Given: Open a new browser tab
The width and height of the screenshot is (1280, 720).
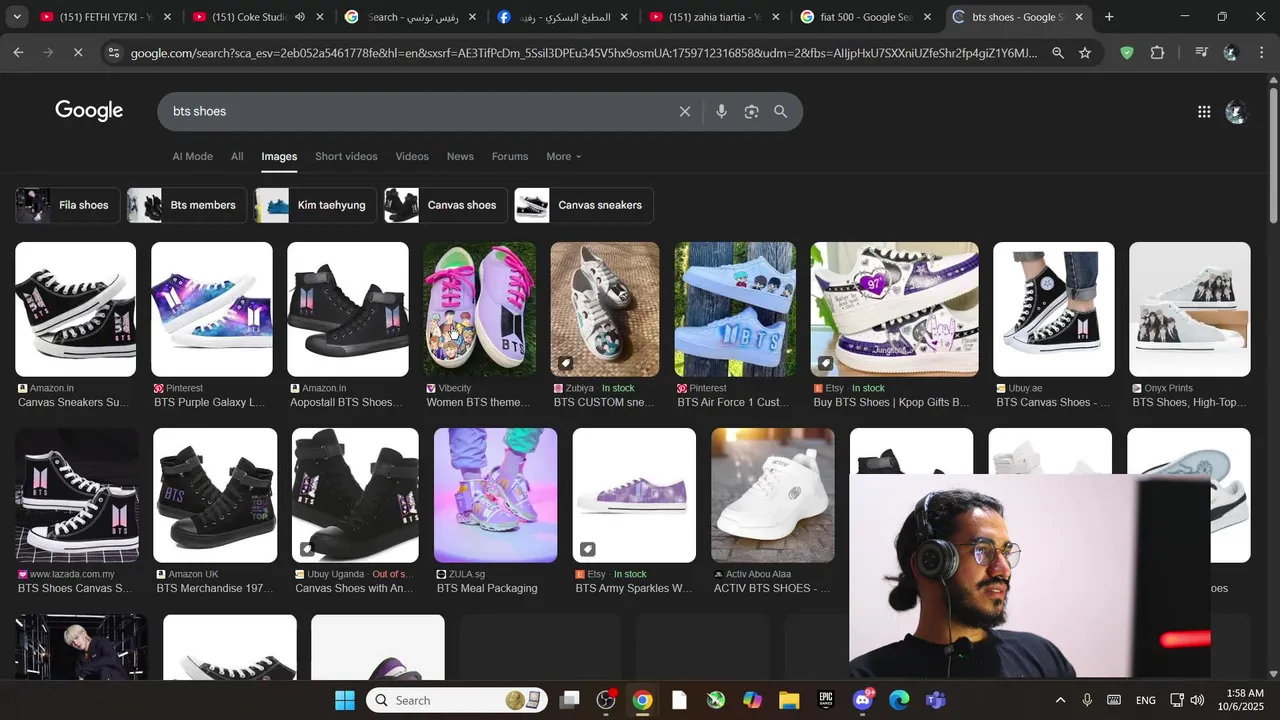Looking at the screenshot, I should (1109, 17).
